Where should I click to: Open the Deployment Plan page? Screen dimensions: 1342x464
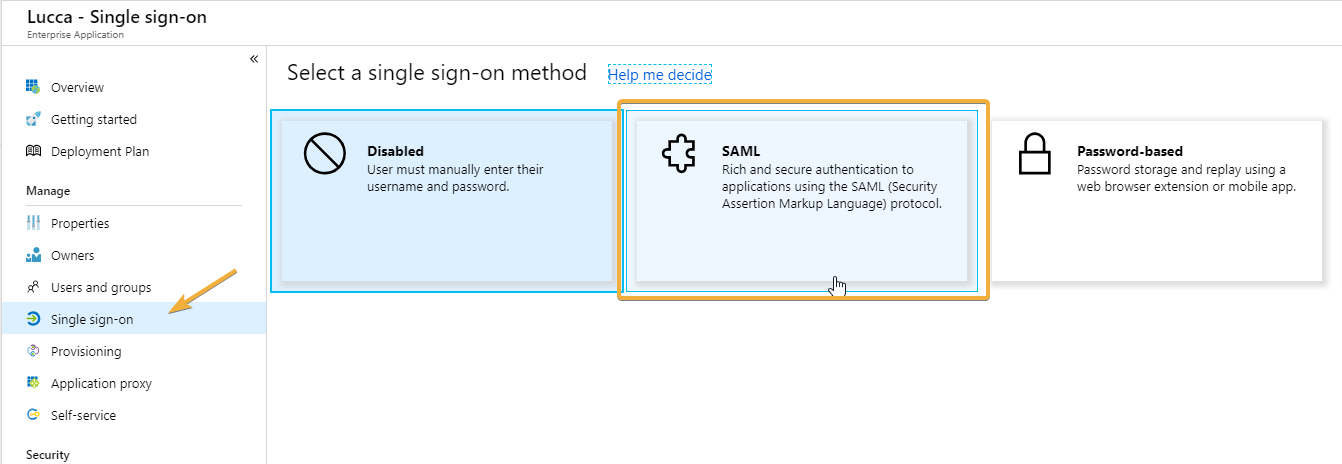(x=133, y=151)
